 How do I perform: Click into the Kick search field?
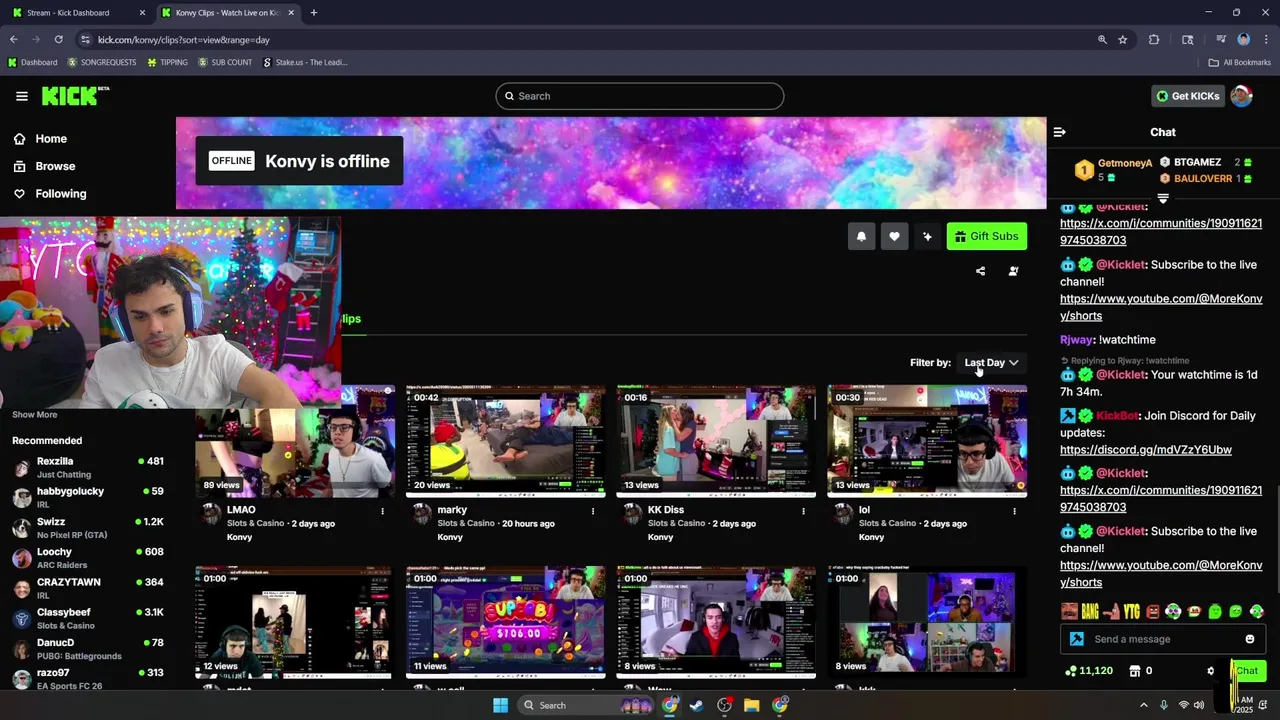click(x=640, y=96)
